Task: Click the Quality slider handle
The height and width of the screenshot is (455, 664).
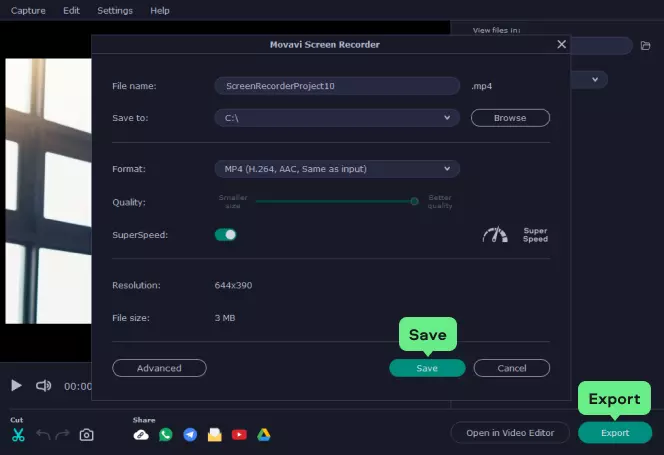Action: tap(415, 202)
